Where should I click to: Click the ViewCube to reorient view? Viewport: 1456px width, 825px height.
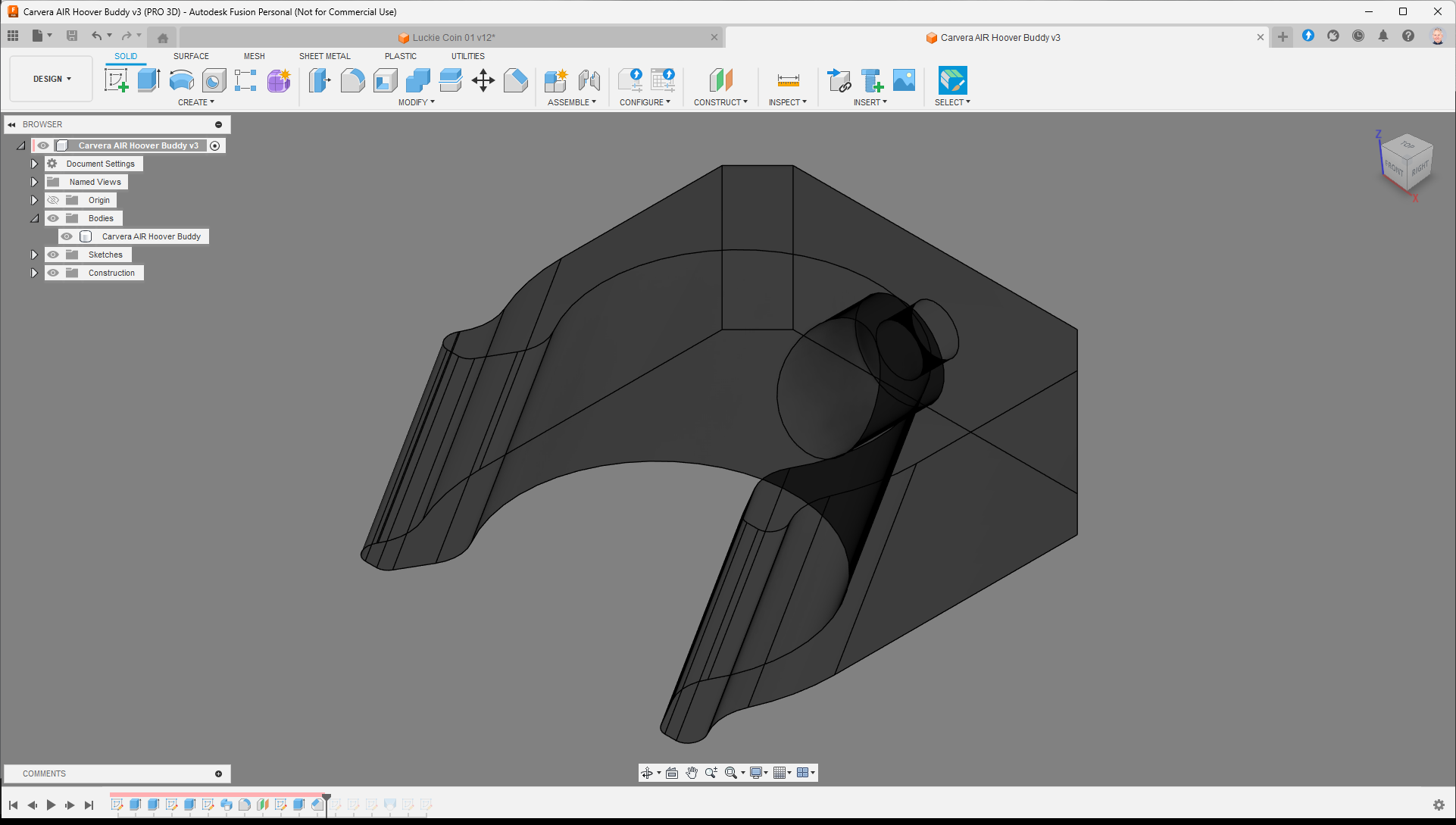click(1407, 164)
